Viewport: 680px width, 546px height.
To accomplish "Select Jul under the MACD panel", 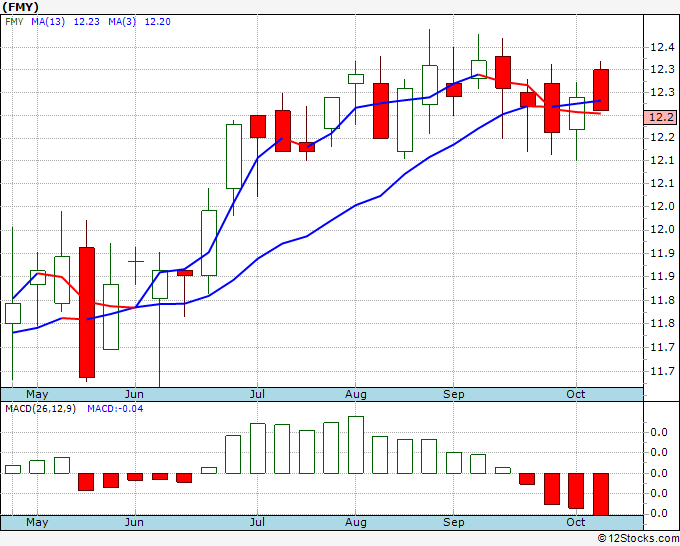I will pos(257,522).
